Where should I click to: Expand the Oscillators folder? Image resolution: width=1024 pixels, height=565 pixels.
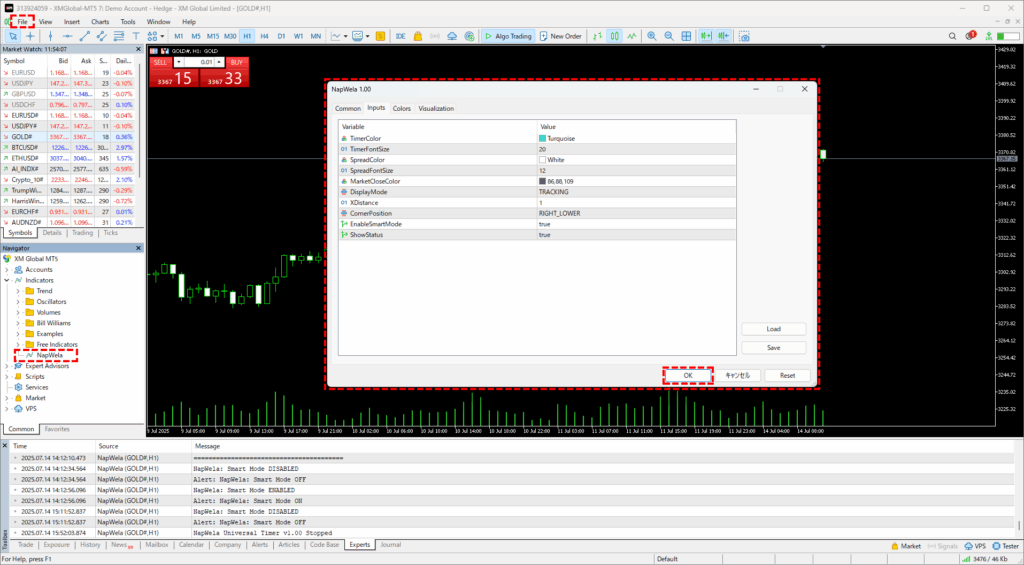18,302
